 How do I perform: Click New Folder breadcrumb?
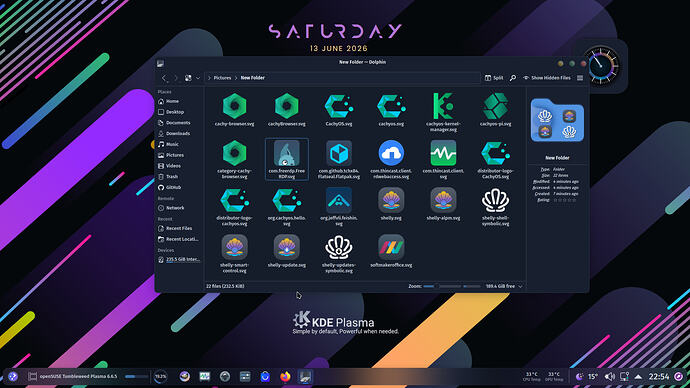(253, 78)
